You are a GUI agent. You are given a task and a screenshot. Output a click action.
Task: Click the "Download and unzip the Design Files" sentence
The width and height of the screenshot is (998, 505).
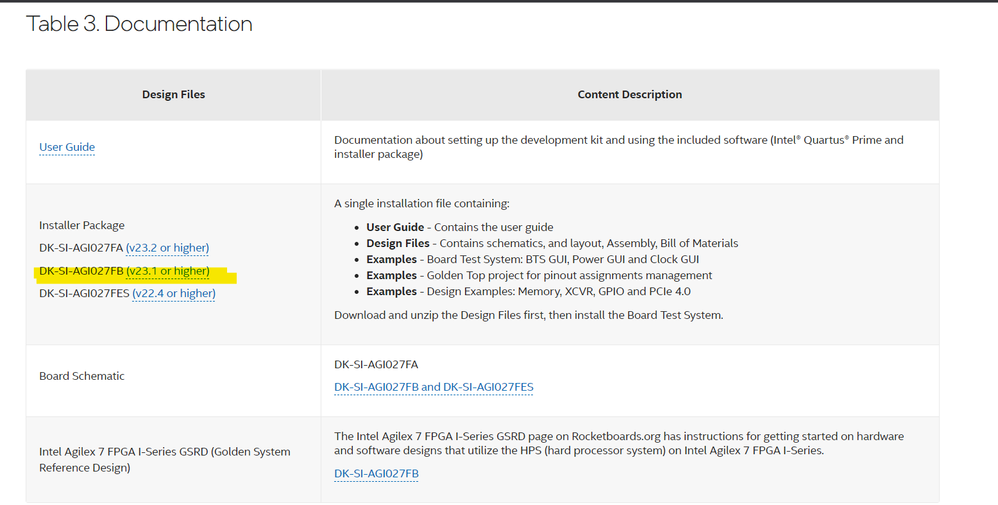(x=528, y=315)
